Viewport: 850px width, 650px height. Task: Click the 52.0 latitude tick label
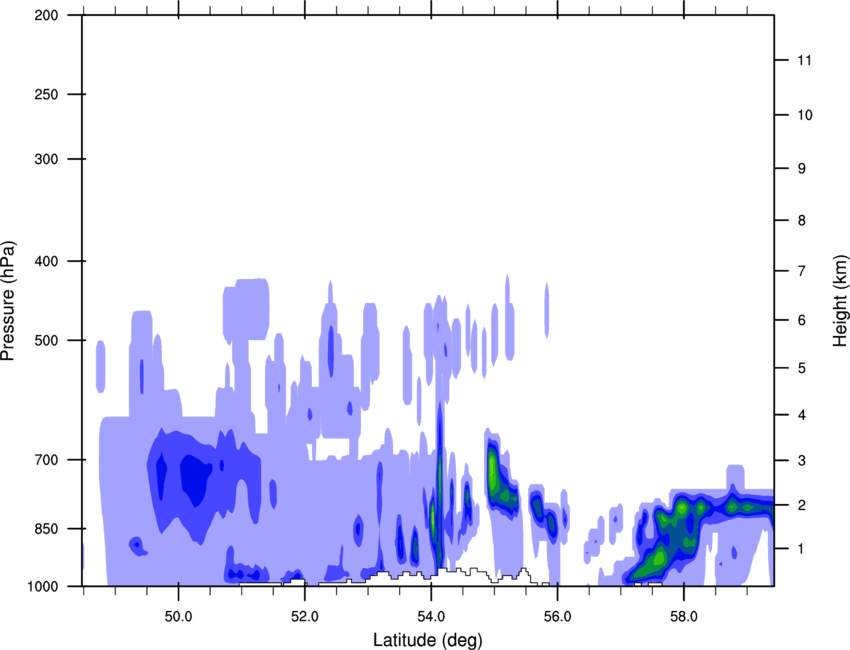[x=304, y=613]
